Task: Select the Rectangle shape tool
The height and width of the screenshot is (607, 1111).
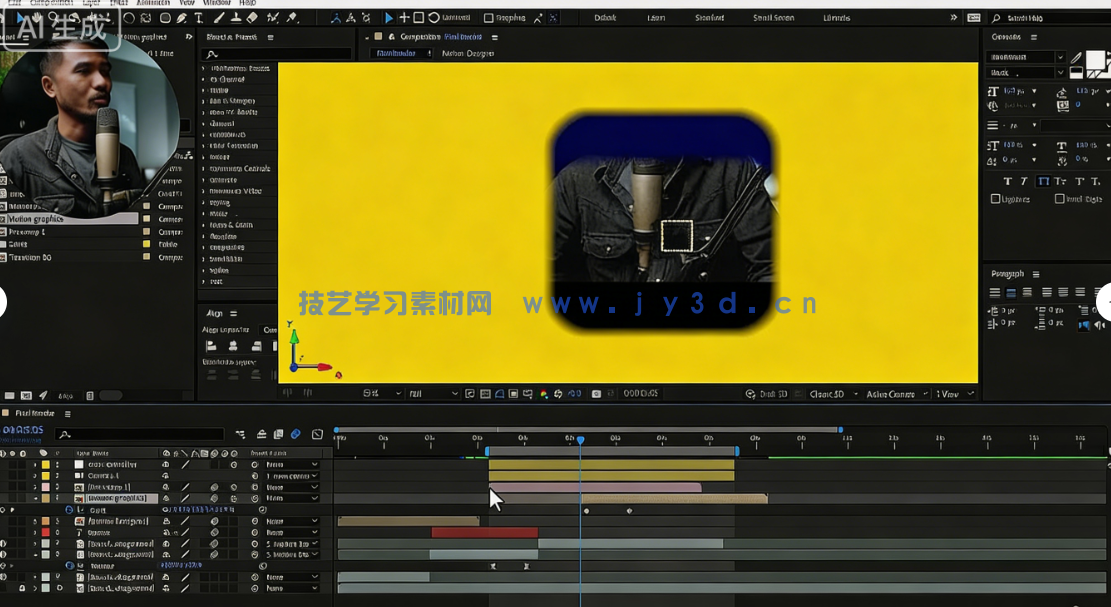Action: point(165,17)
